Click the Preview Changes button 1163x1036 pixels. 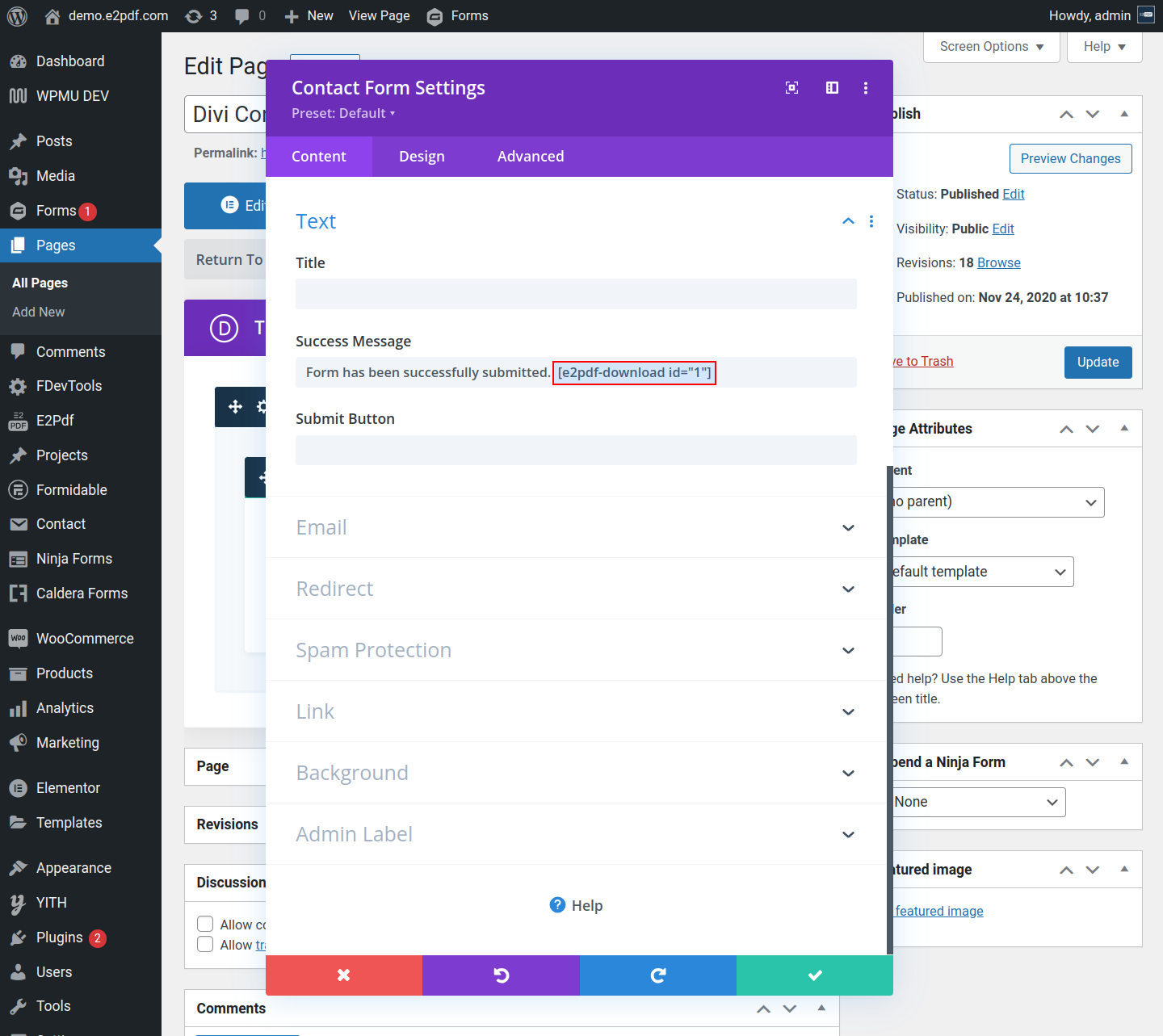[1070, 158]
